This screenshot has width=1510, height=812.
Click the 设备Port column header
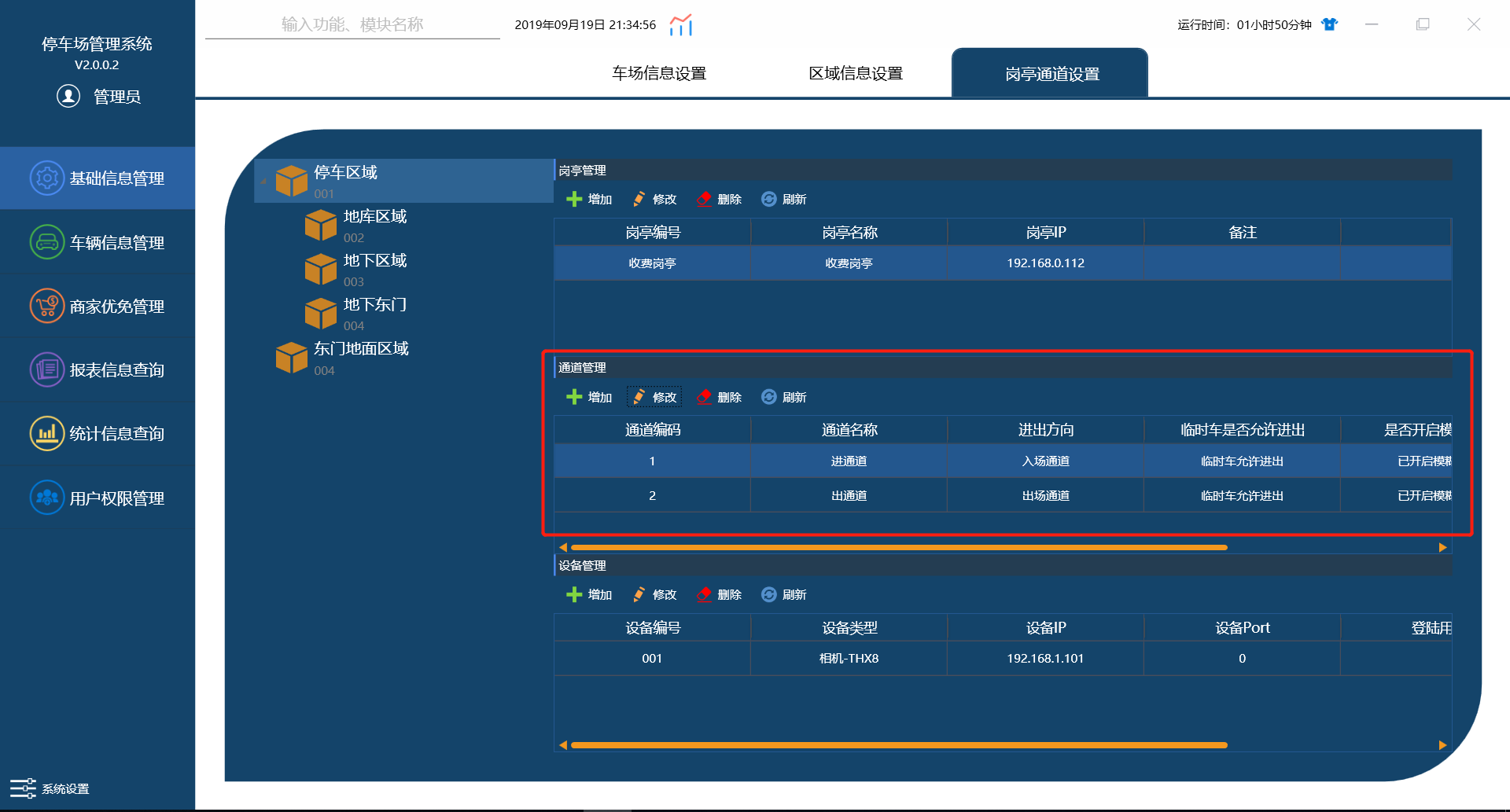coord(1243,628)
